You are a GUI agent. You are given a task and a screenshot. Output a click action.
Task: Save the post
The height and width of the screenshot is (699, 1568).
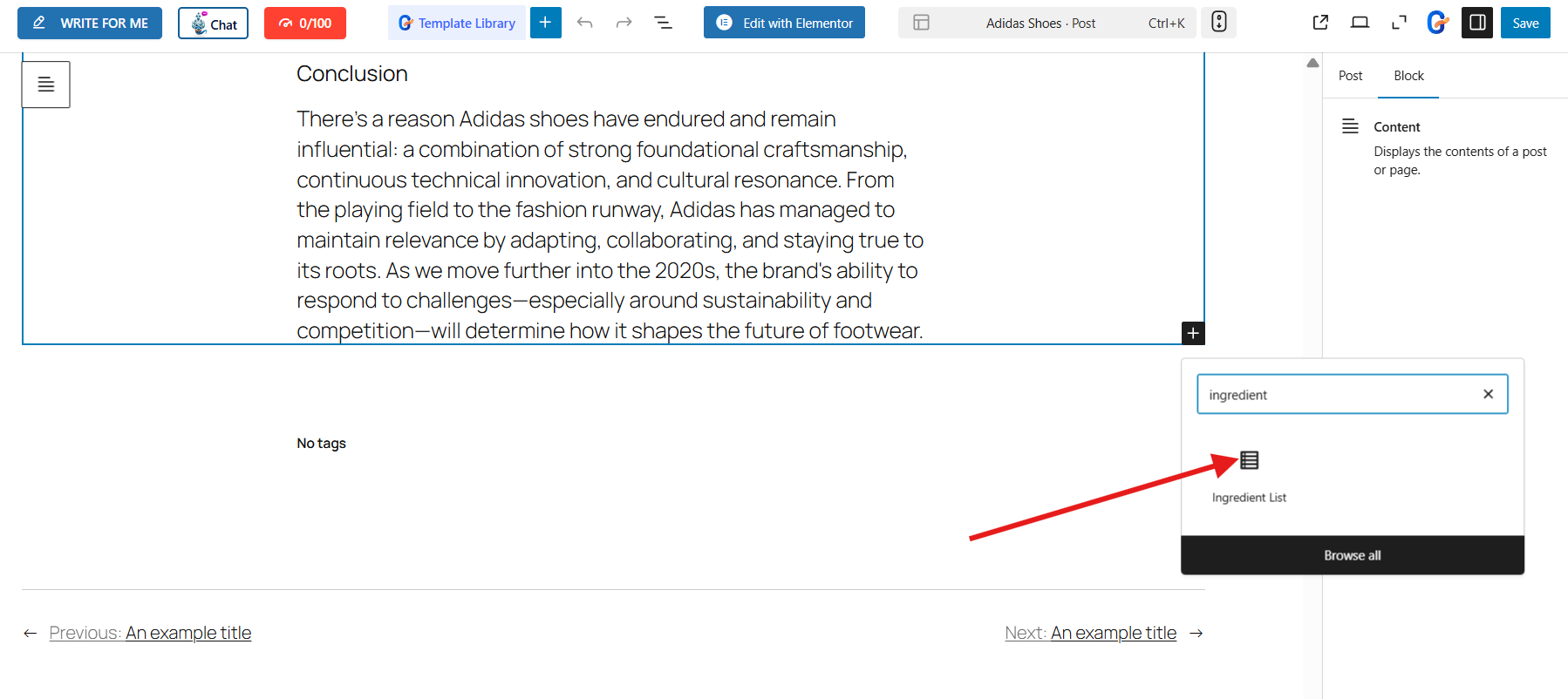tap(1525, 23)
